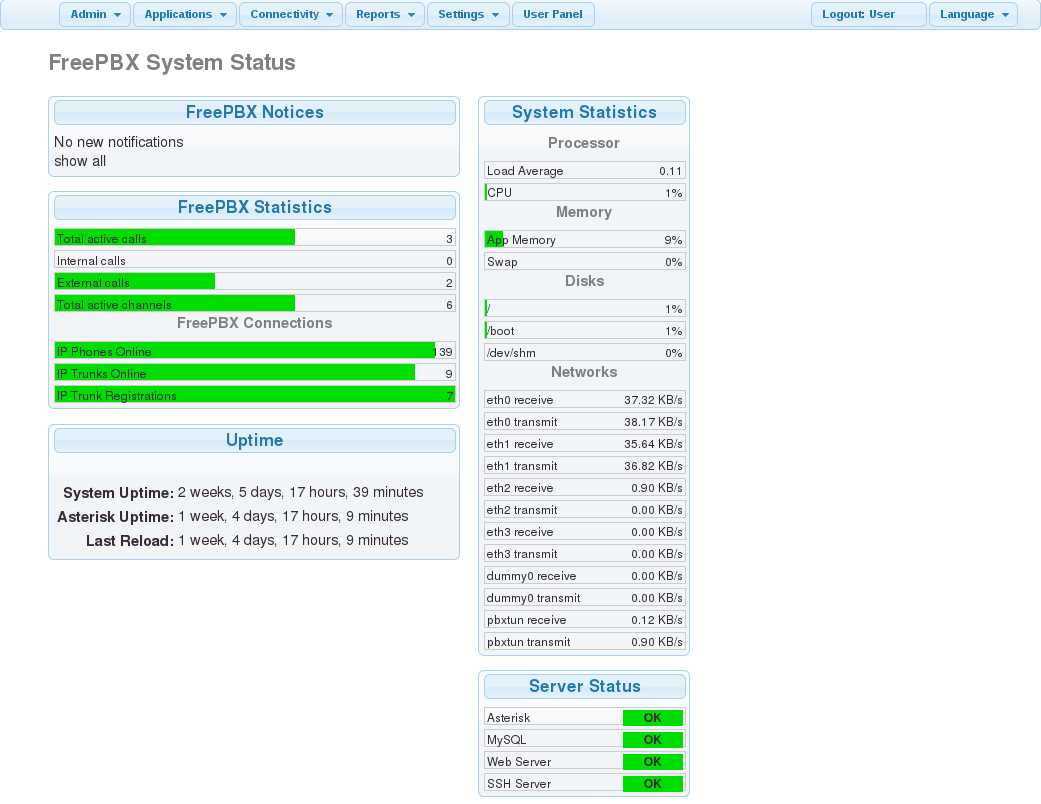Click the eth2 transmit row
The image size is (1041, 804).
584,510
